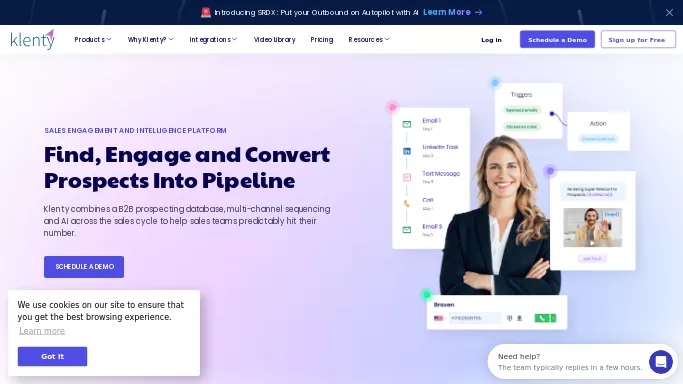The height and width of the screenshot is (384, 683).
Task: Click the Learn More arrow in banner
Action: pos(478,12)
